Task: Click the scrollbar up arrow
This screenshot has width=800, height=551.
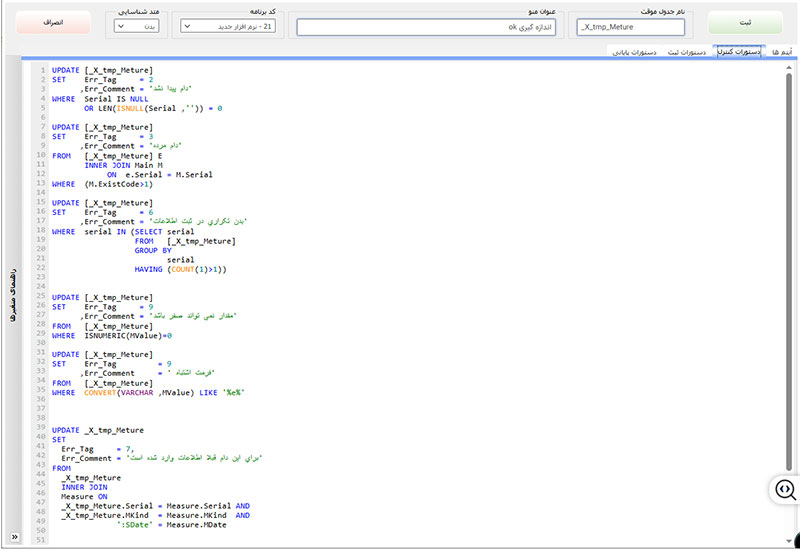Action: click(x=789, y=67)
